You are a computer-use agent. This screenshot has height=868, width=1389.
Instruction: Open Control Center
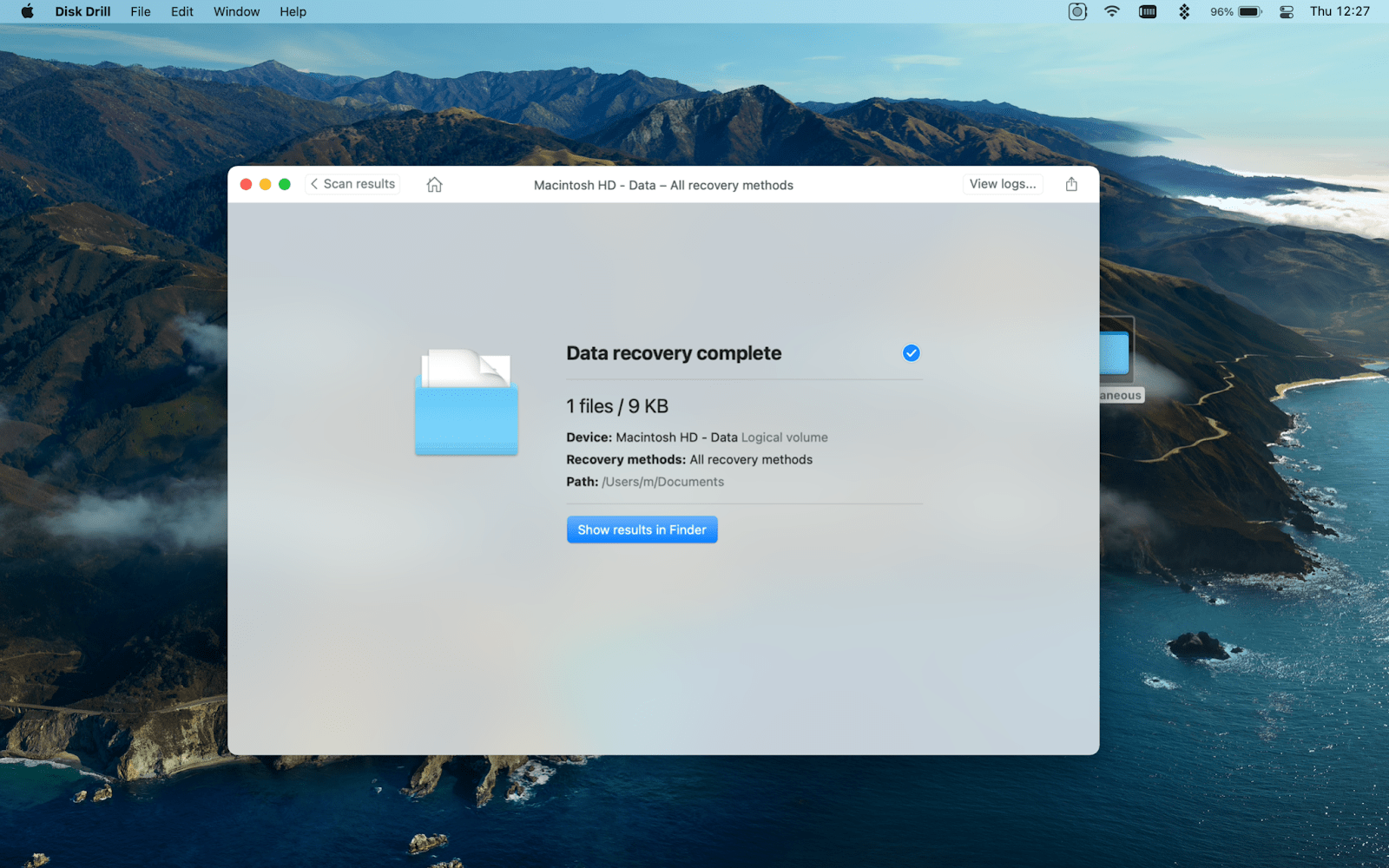coord(1287,11)
